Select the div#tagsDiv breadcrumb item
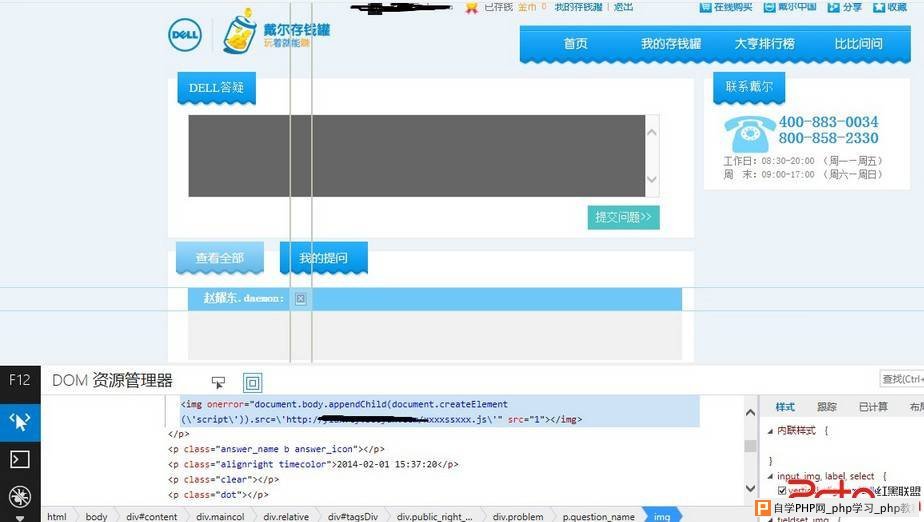Viewport: 924px width, 522px height. (x=353, y=517)
